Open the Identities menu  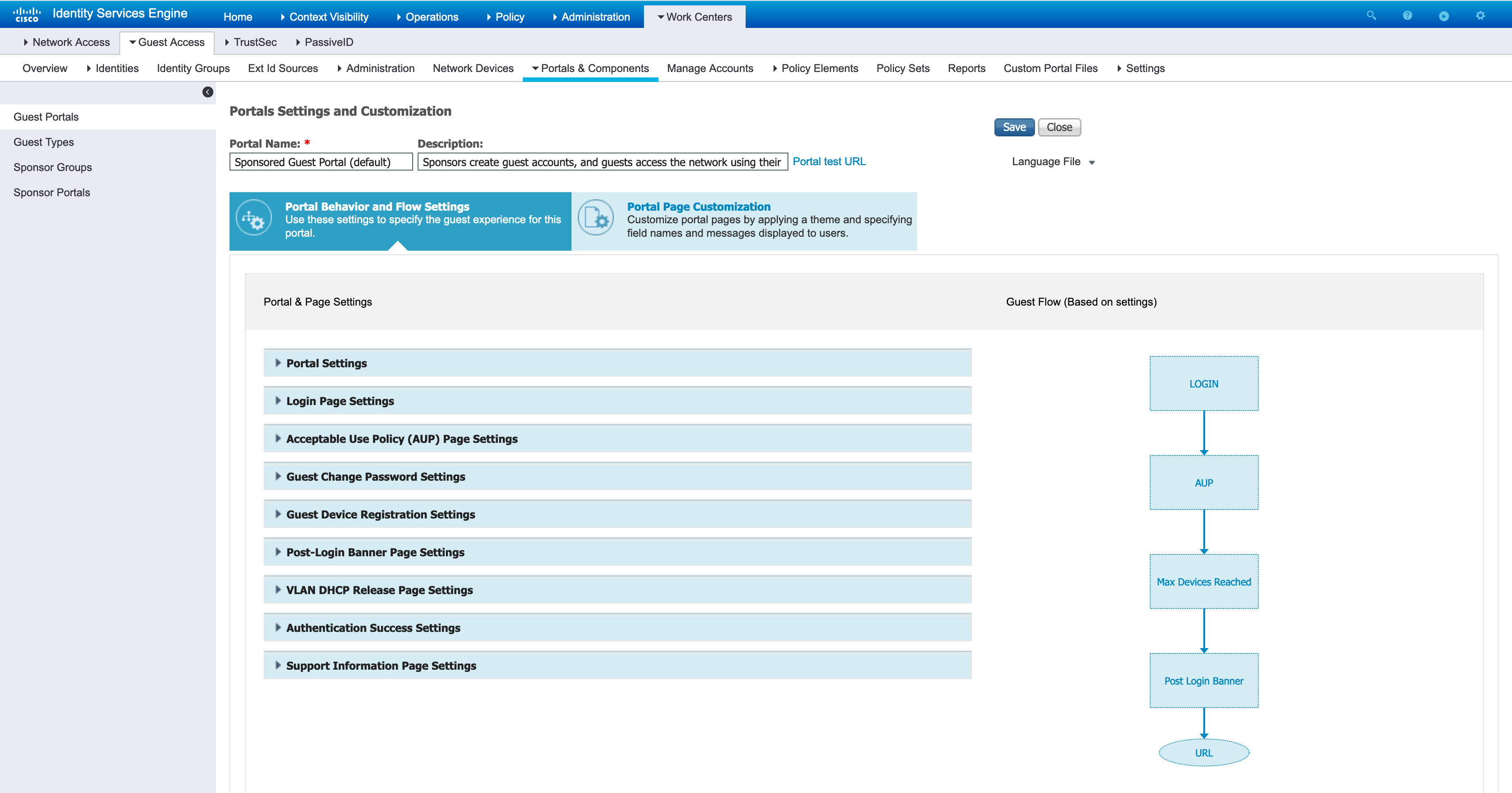tap(112, 68)
